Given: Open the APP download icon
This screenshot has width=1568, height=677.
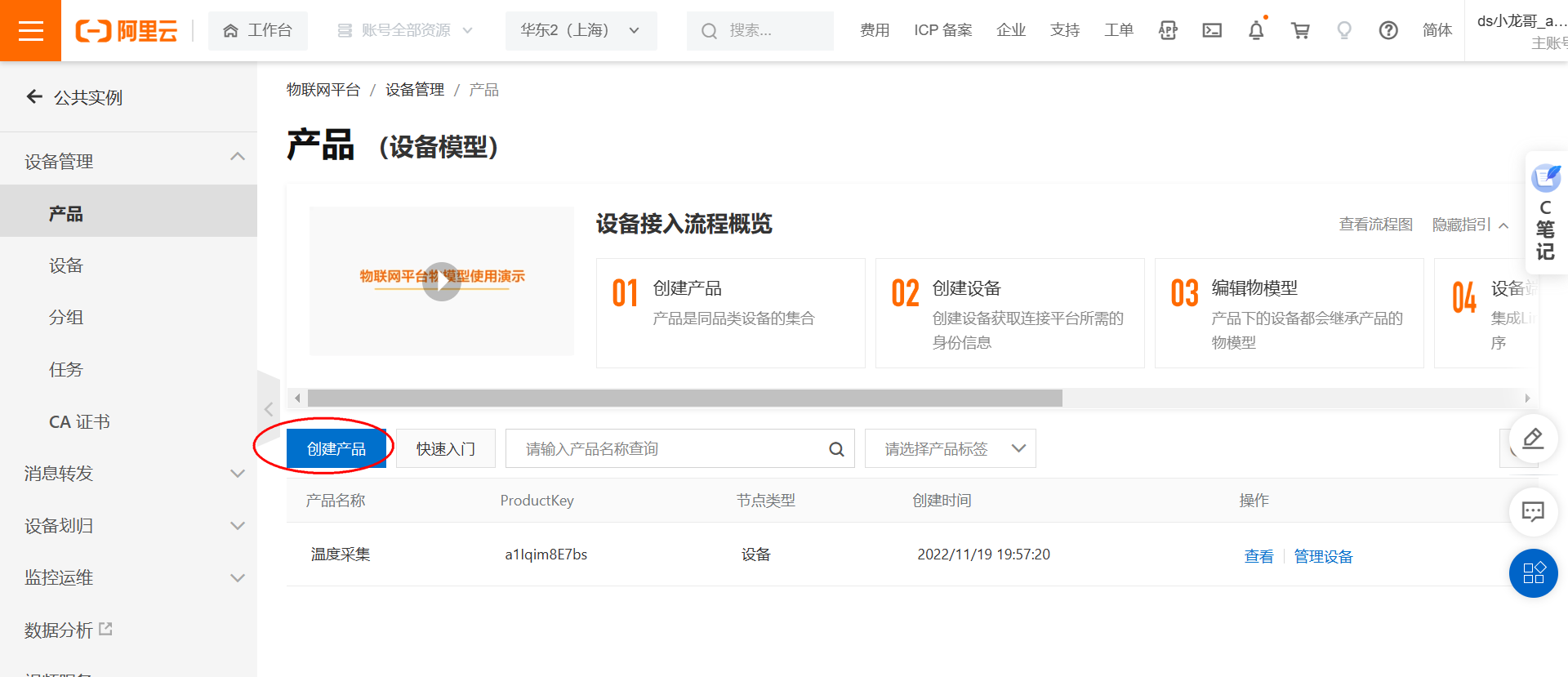Looking at the screenshot, I should tap(1168, 31).
